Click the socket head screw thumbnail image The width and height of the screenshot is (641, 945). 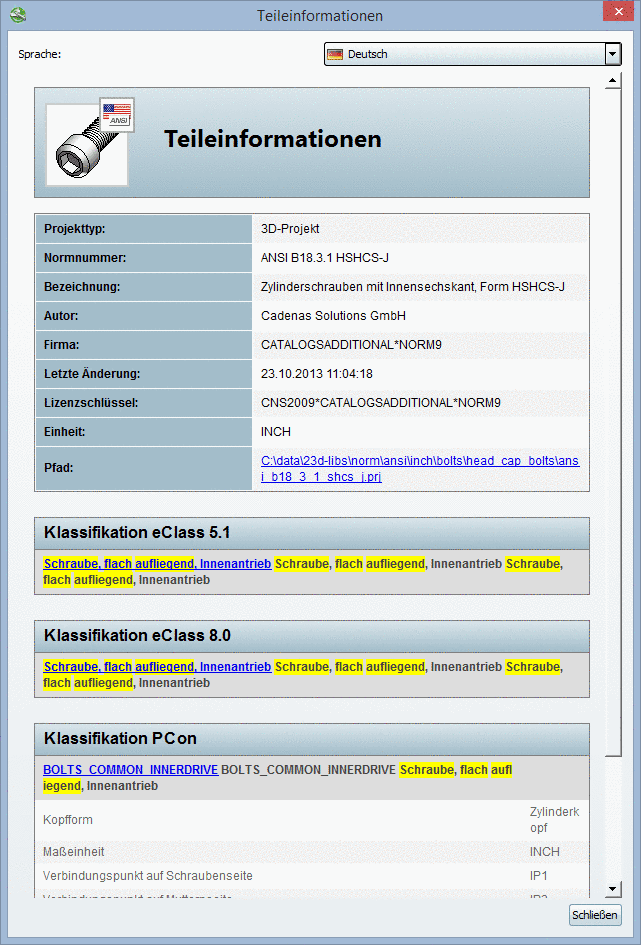(x=87, y=145)
